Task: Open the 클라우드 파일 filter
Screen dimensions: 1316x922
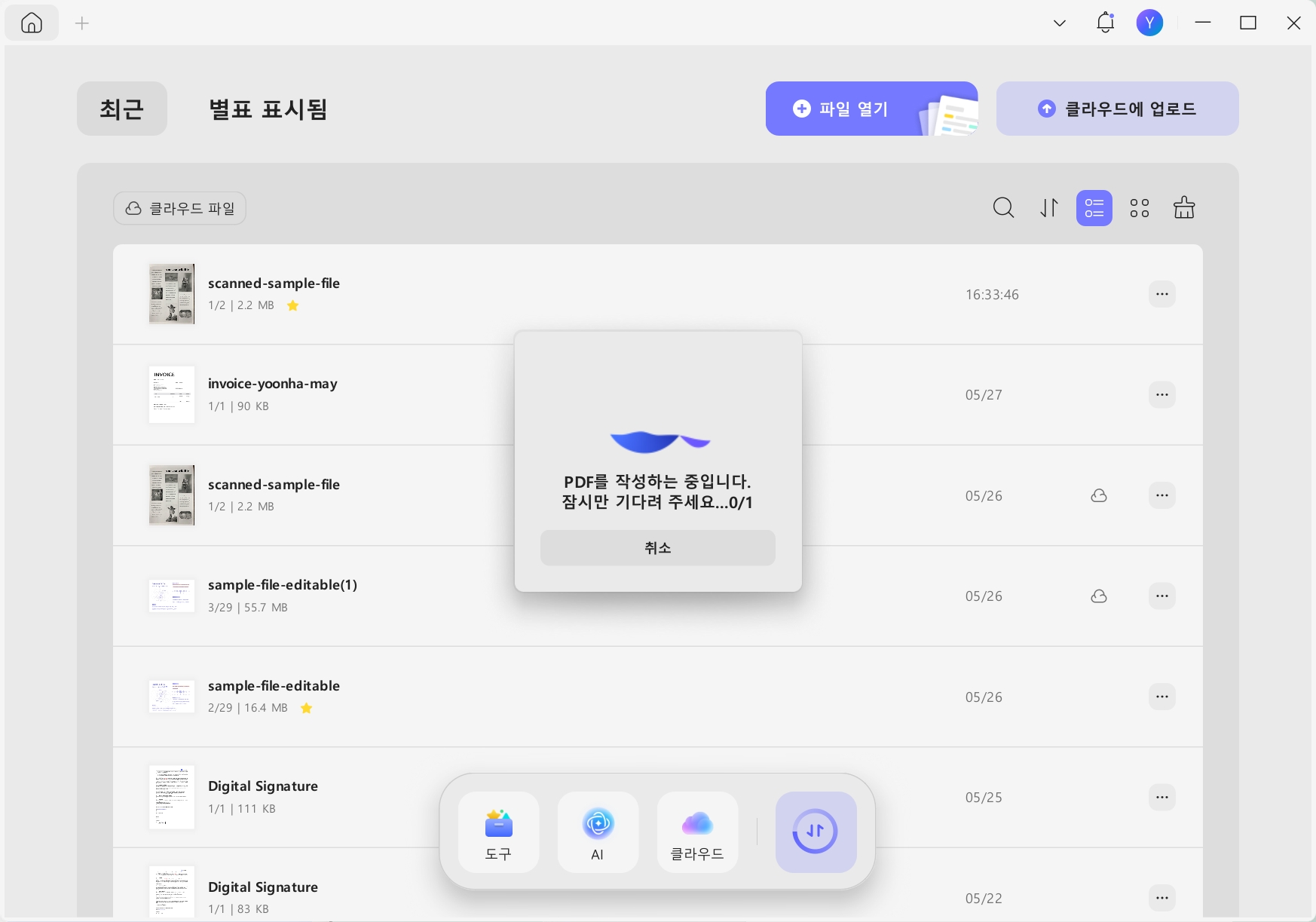Action: coord(180,208)
